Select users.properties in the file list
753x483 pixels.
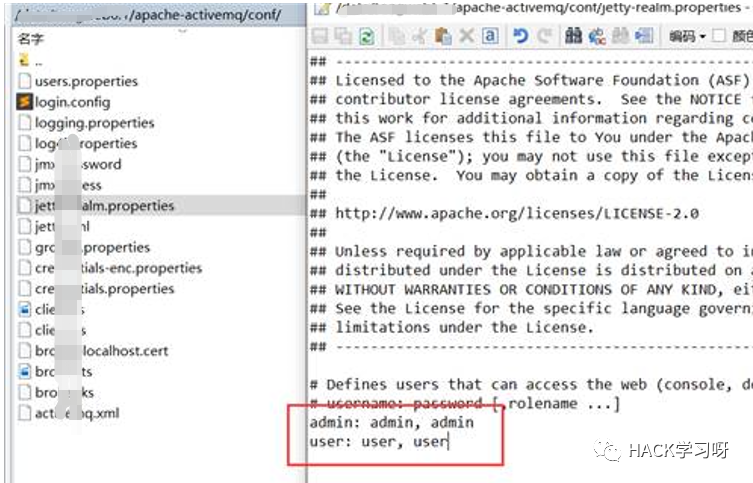[78, 81]
